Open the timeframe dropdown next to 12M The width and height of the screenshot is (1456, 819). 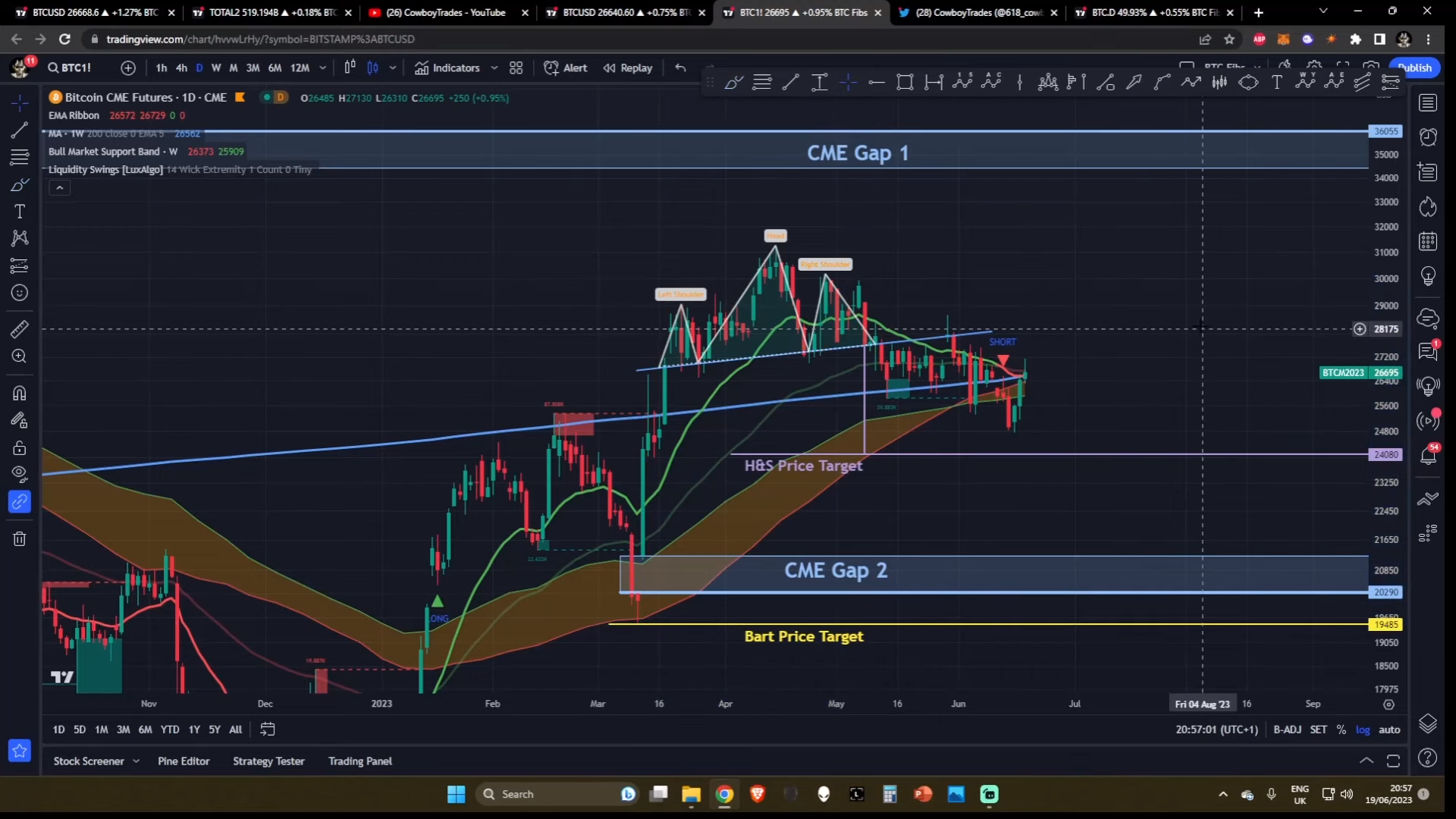[x=323, y=67]
